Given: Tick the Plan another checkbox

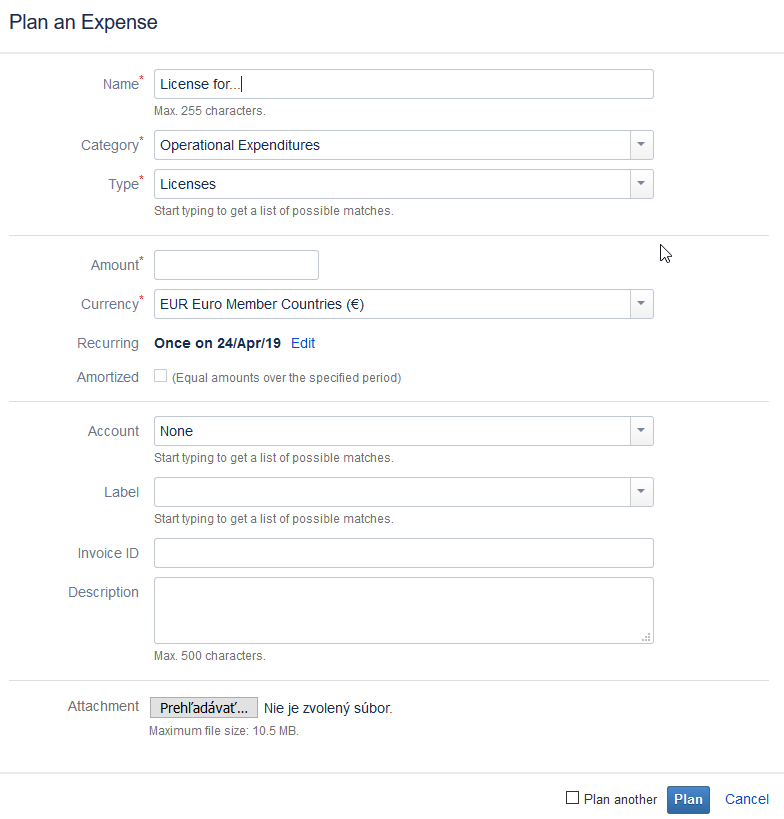Looking at the screenshot, I should click(x=573, y=798).
